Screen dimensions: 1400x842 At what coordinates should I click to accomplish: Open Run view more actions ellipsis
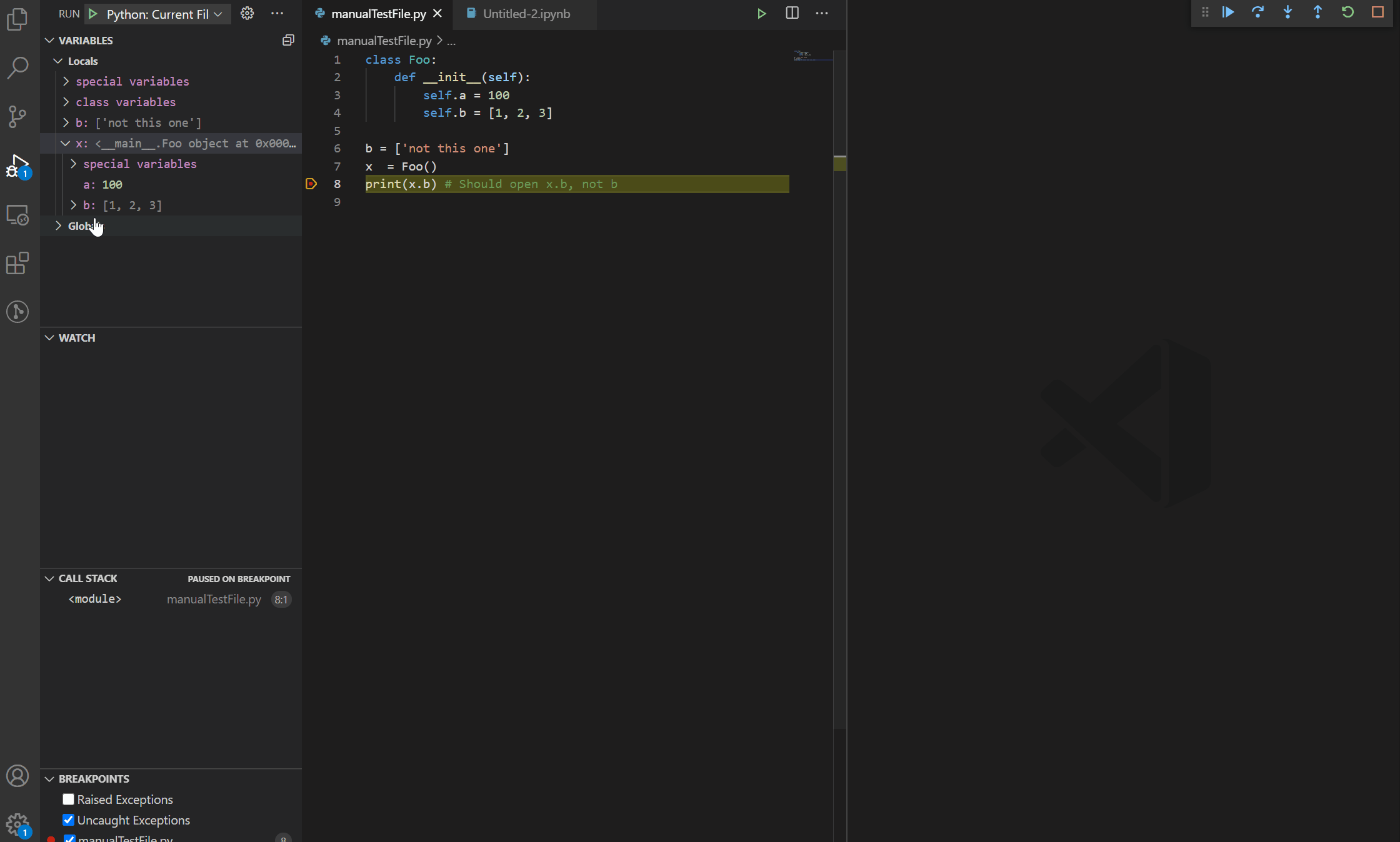pyautogui.click(x=277, y=14)
